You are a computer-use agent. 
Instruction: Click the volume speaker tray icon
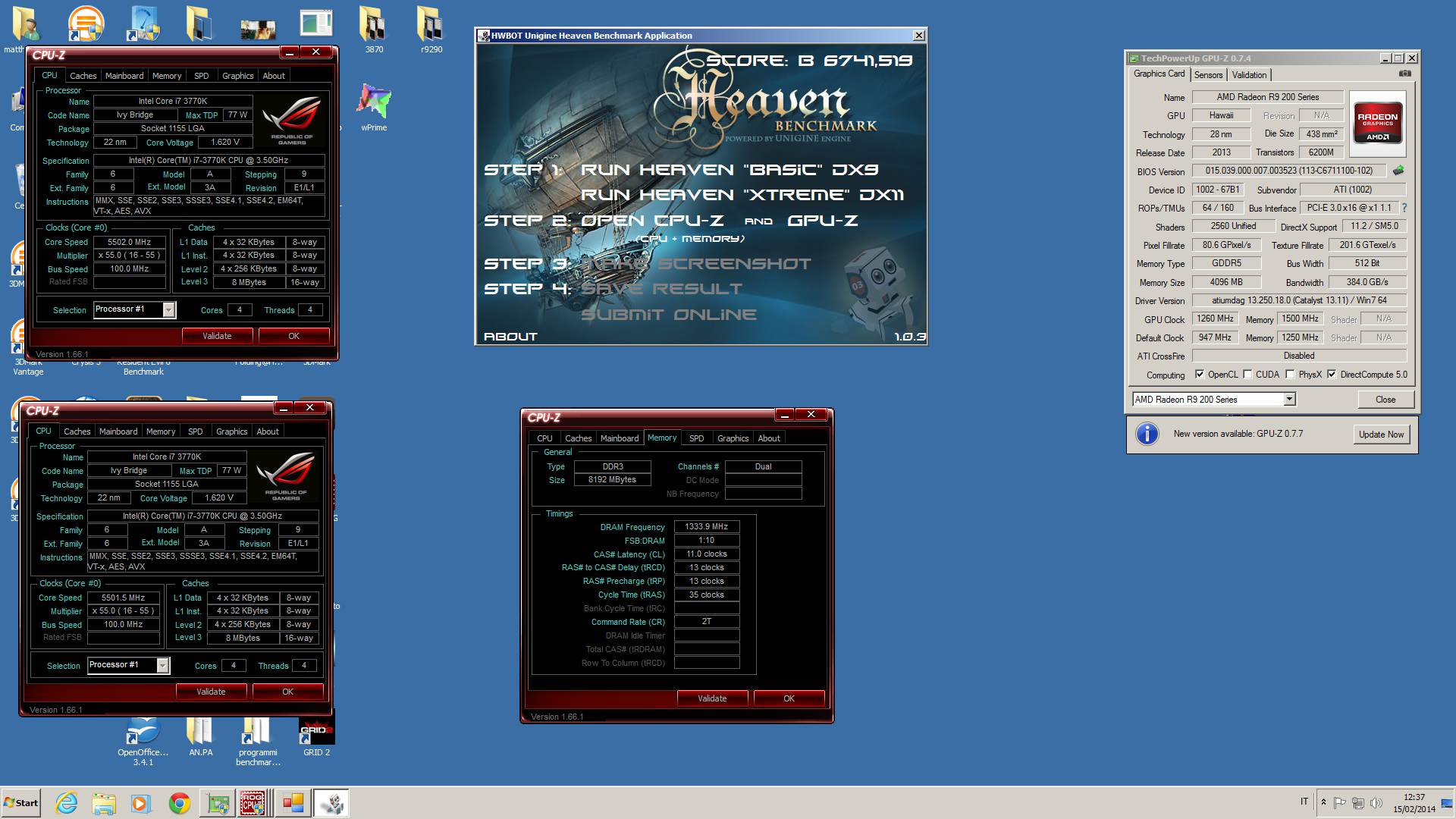coord(1376,803)
